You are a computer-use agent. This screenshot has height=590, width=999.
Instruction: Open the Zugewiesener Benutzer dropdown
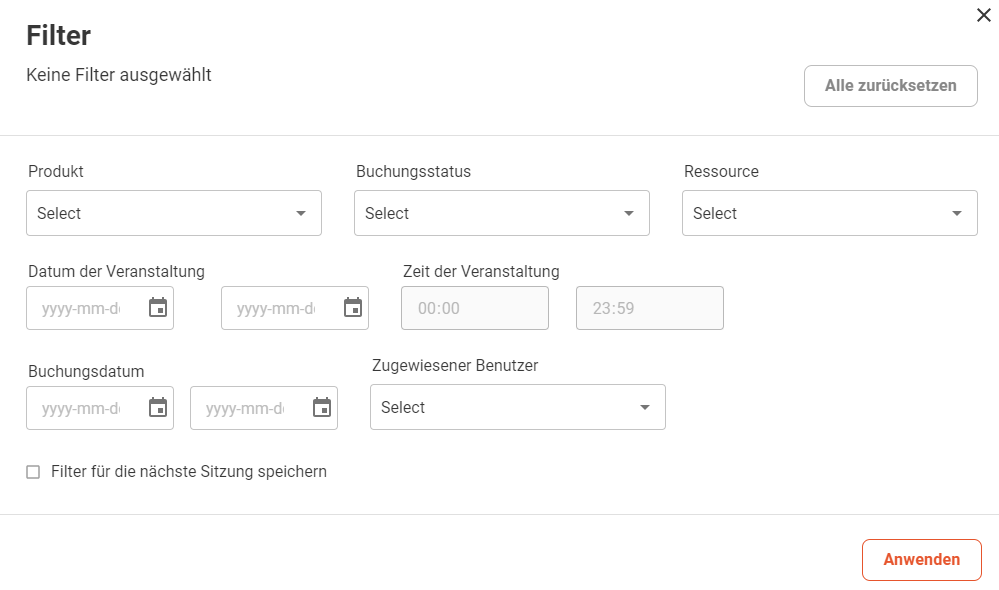click(x=518, y=407)
